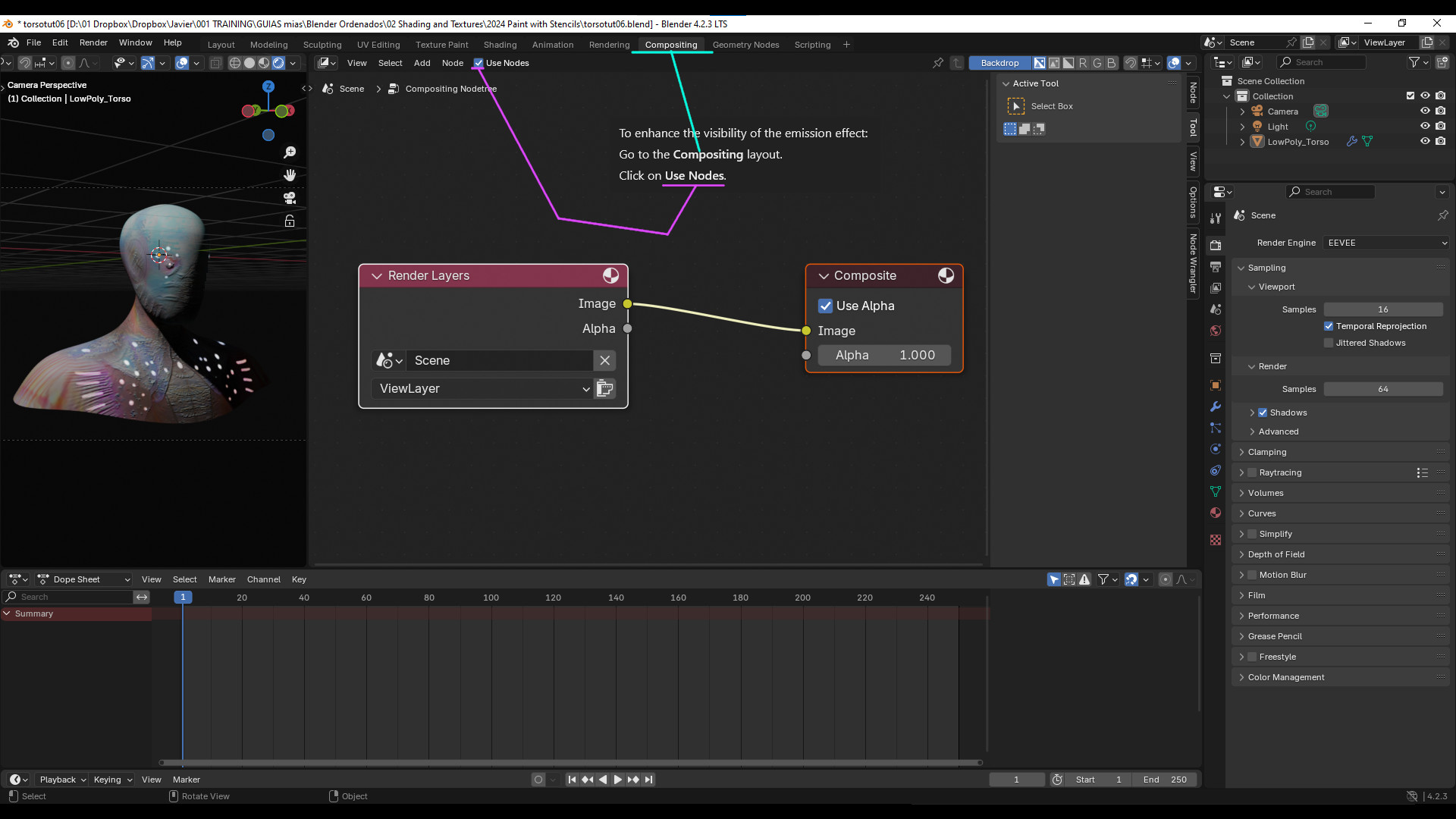Uncheck the Use Nodes checkbox
1456x819 pixels.
pos(479,63)
